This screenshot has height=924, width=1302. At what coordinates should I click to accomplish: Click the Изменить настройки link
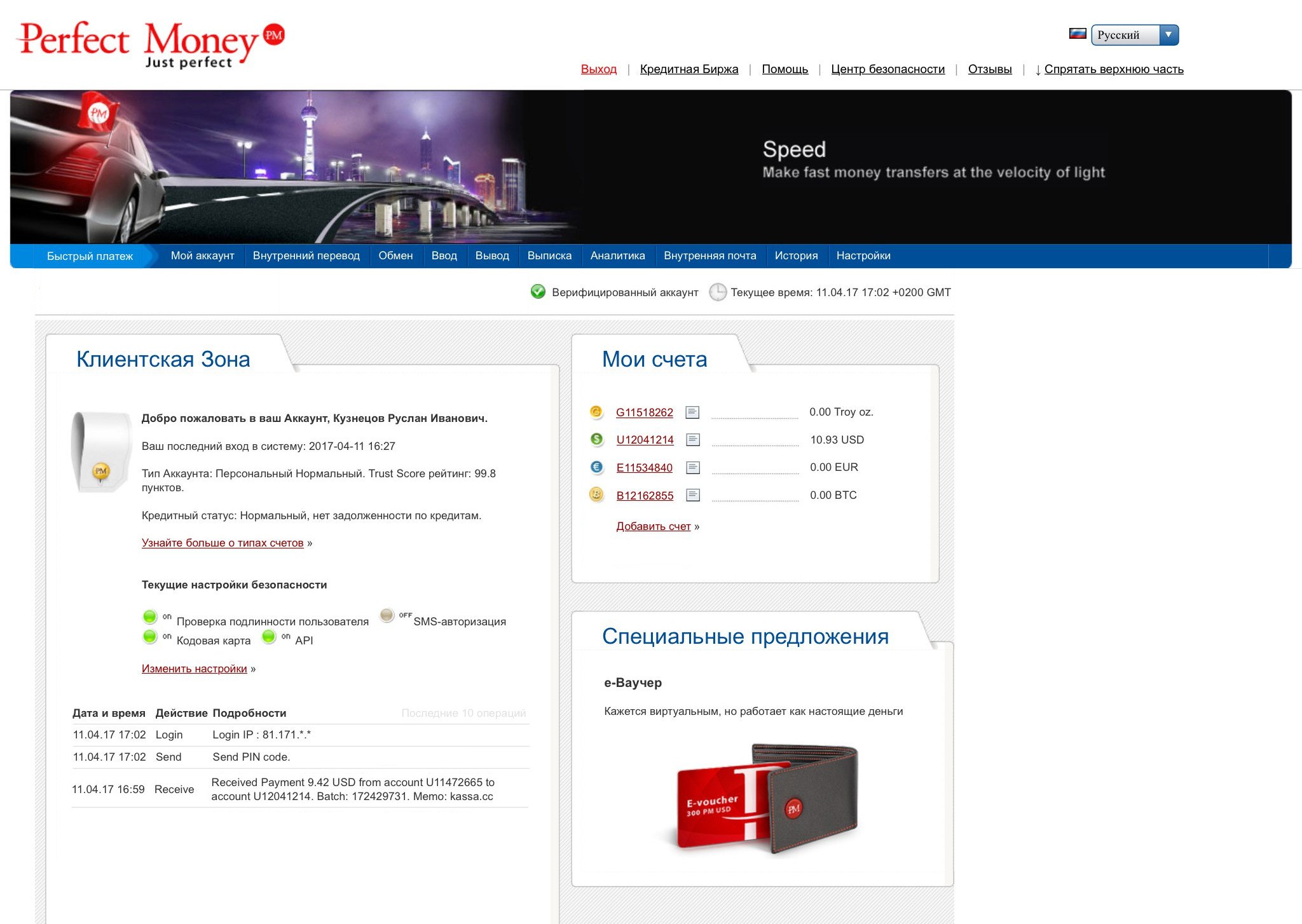[194, 669]
